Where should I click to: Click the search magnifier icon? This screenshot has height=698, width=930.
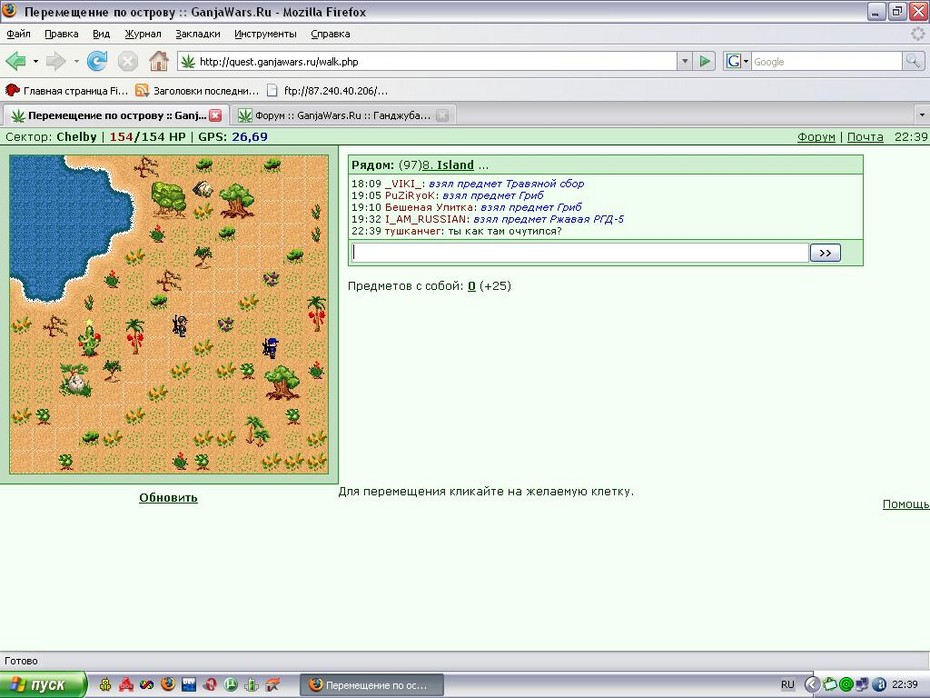pos(913,61)
